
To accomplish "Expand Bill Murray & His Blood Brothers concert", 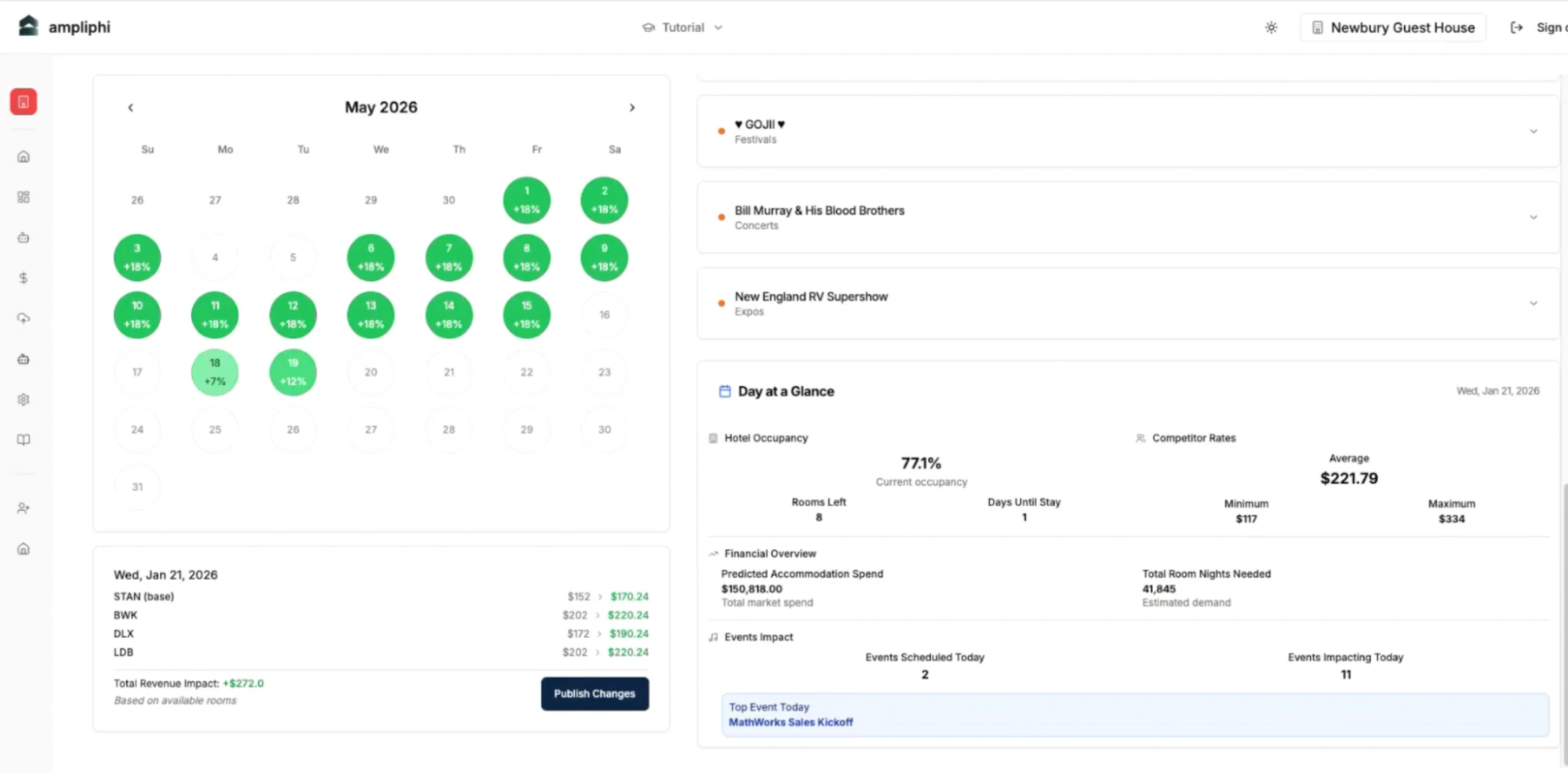I will click(x=1533, y=217).
